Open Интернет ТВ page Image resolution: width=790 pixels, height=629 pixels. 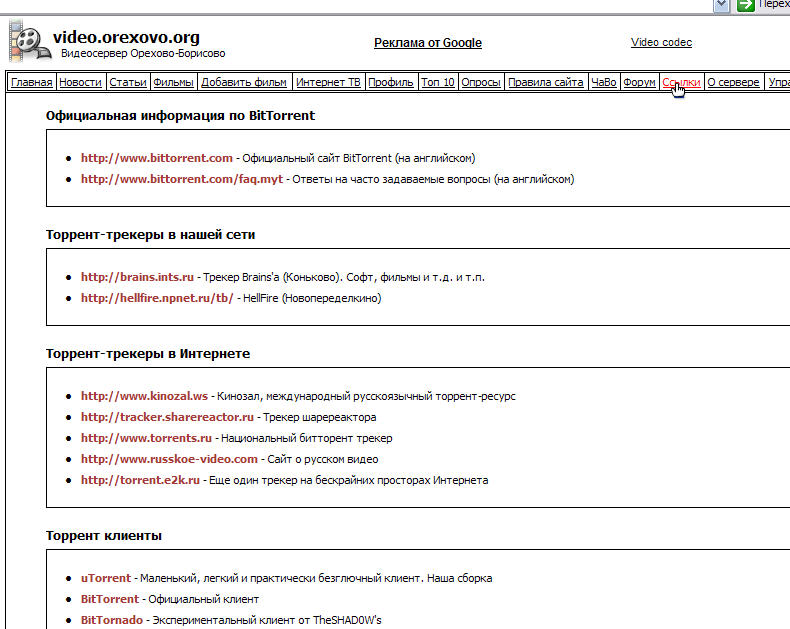point(328,82)
